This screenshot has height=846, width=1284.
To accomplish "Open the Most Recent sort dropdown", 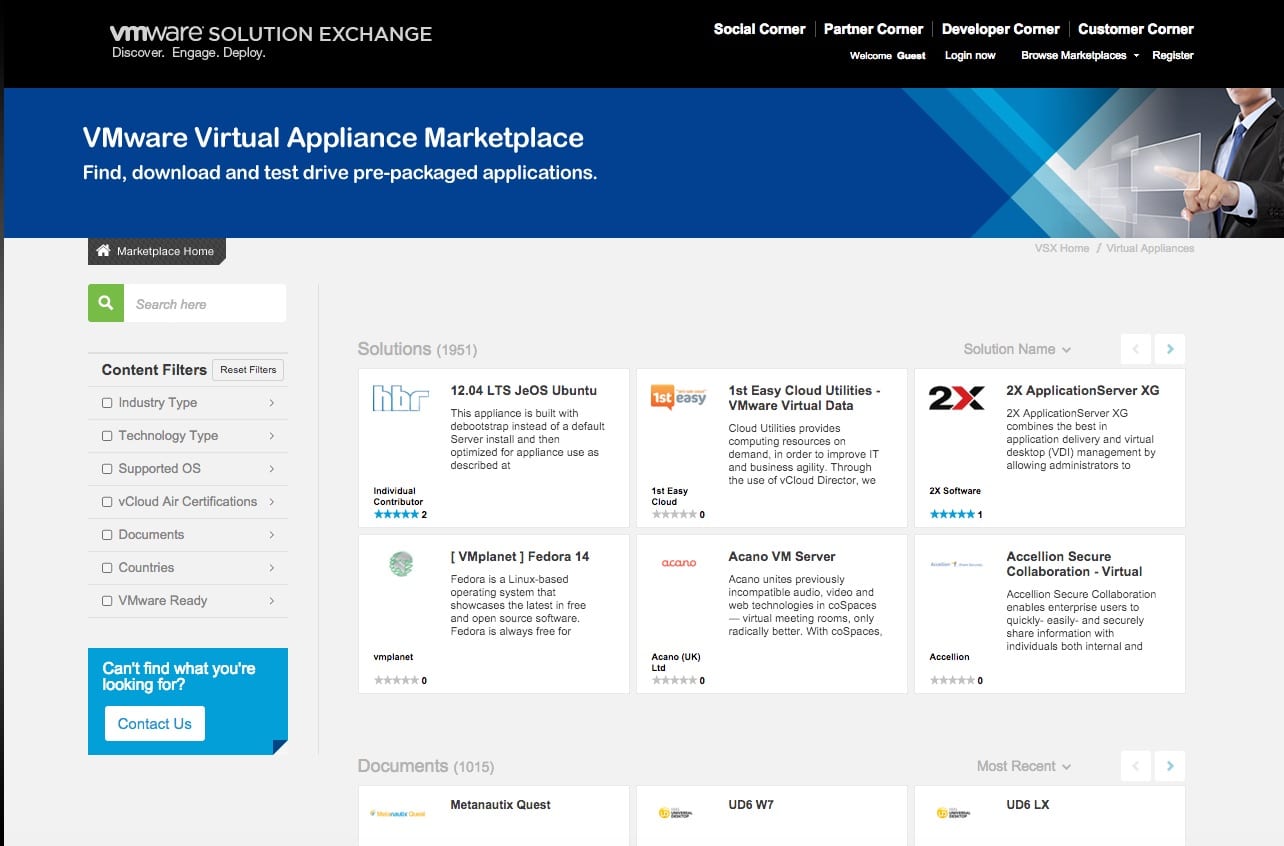I will pos(1023,766).
